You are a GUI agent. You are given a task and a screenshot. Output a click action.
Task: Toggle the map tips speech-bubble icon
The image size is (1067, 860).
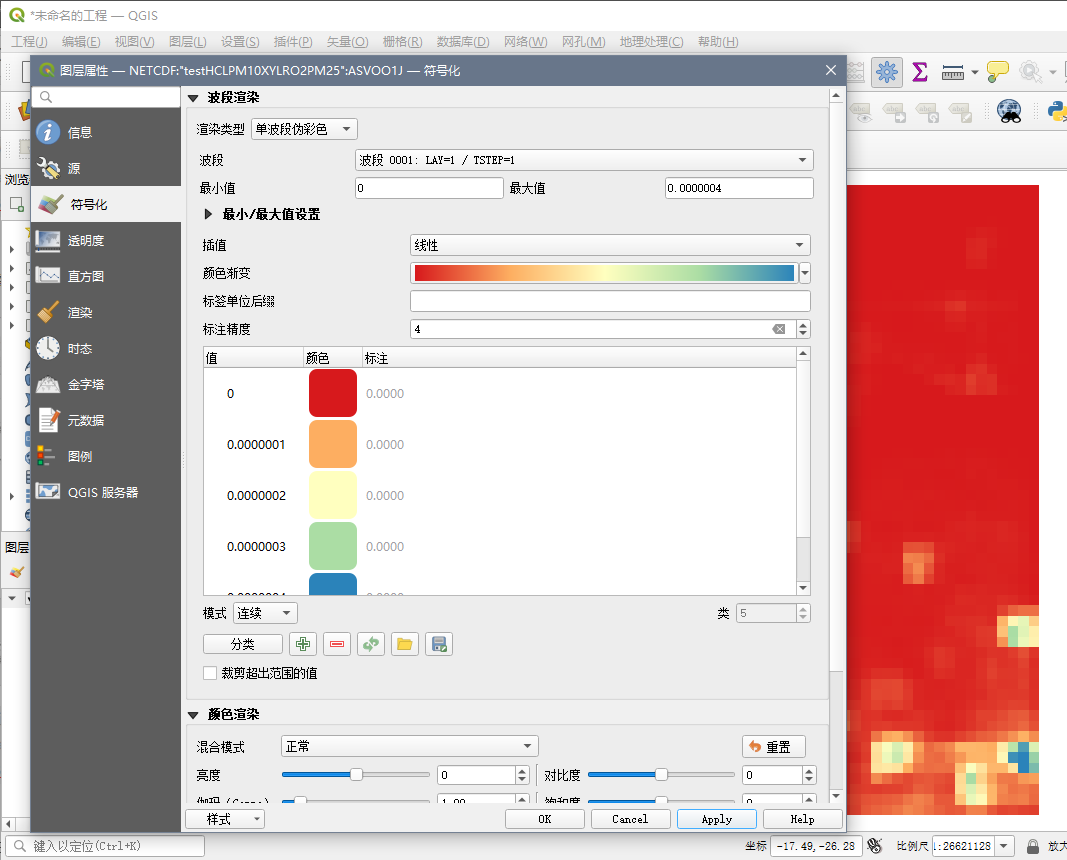click(x=996, y=72)
